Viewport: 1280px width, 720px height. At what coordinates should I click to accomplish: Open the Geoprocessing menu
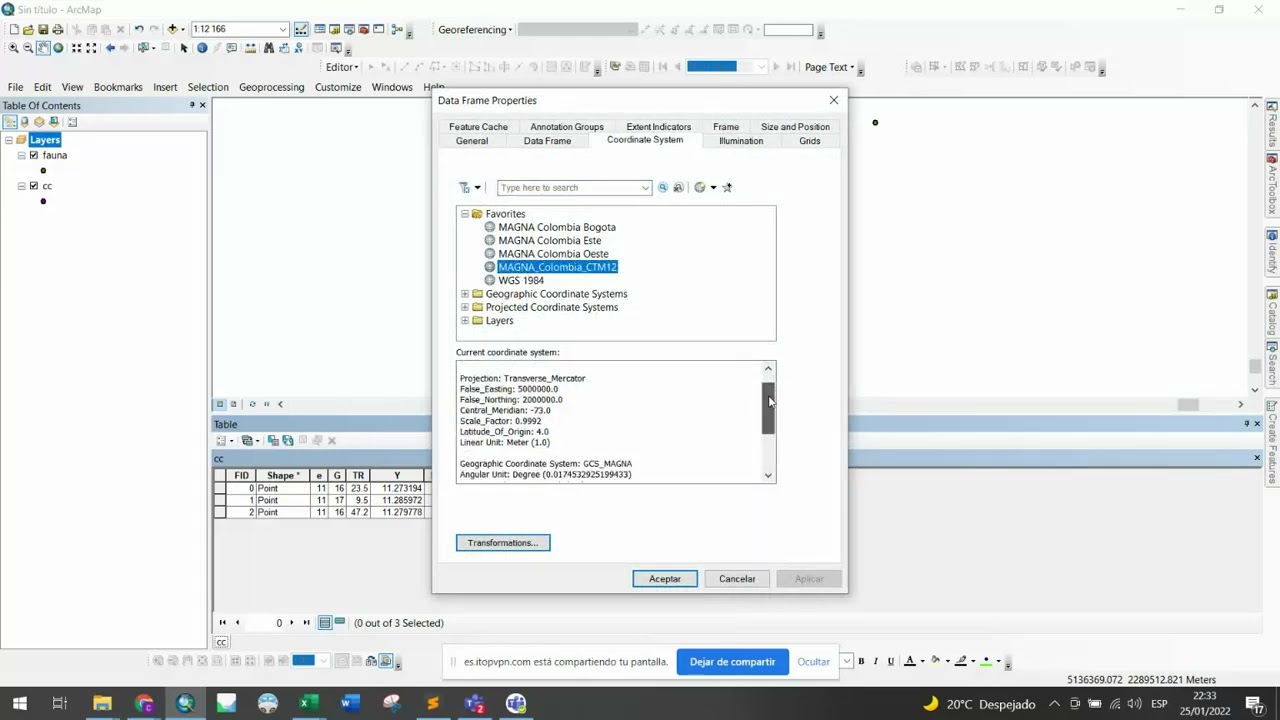pyautogui.click(x=271, y=87)
